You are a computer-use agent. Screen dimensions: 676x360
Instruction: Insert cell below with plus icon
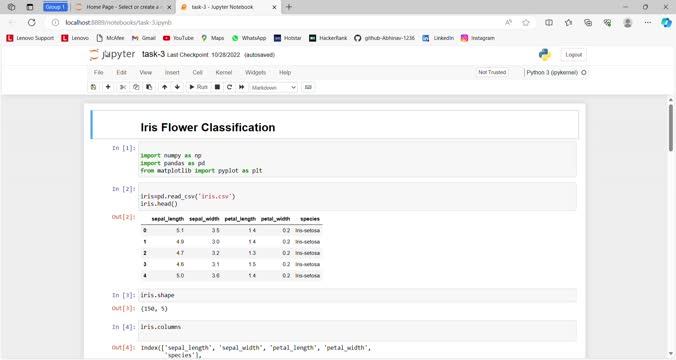(x=108, y=87)
